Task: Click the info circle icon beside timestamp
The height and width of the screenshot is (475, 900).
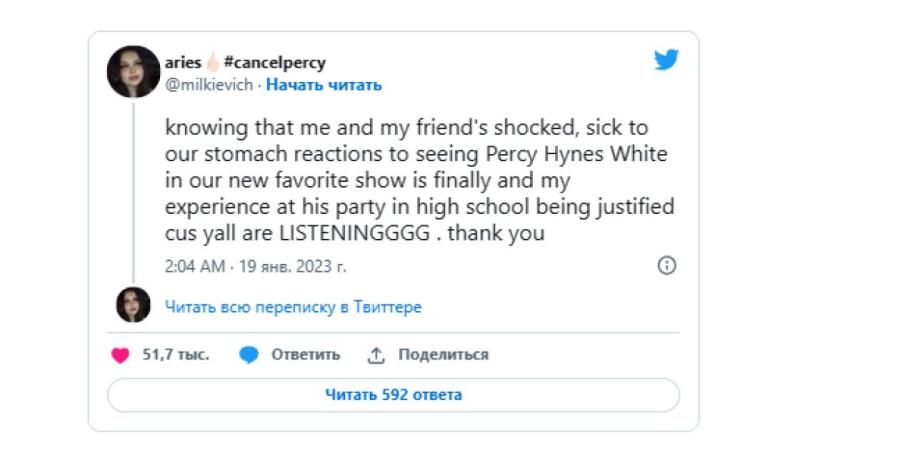Action: 666,266
